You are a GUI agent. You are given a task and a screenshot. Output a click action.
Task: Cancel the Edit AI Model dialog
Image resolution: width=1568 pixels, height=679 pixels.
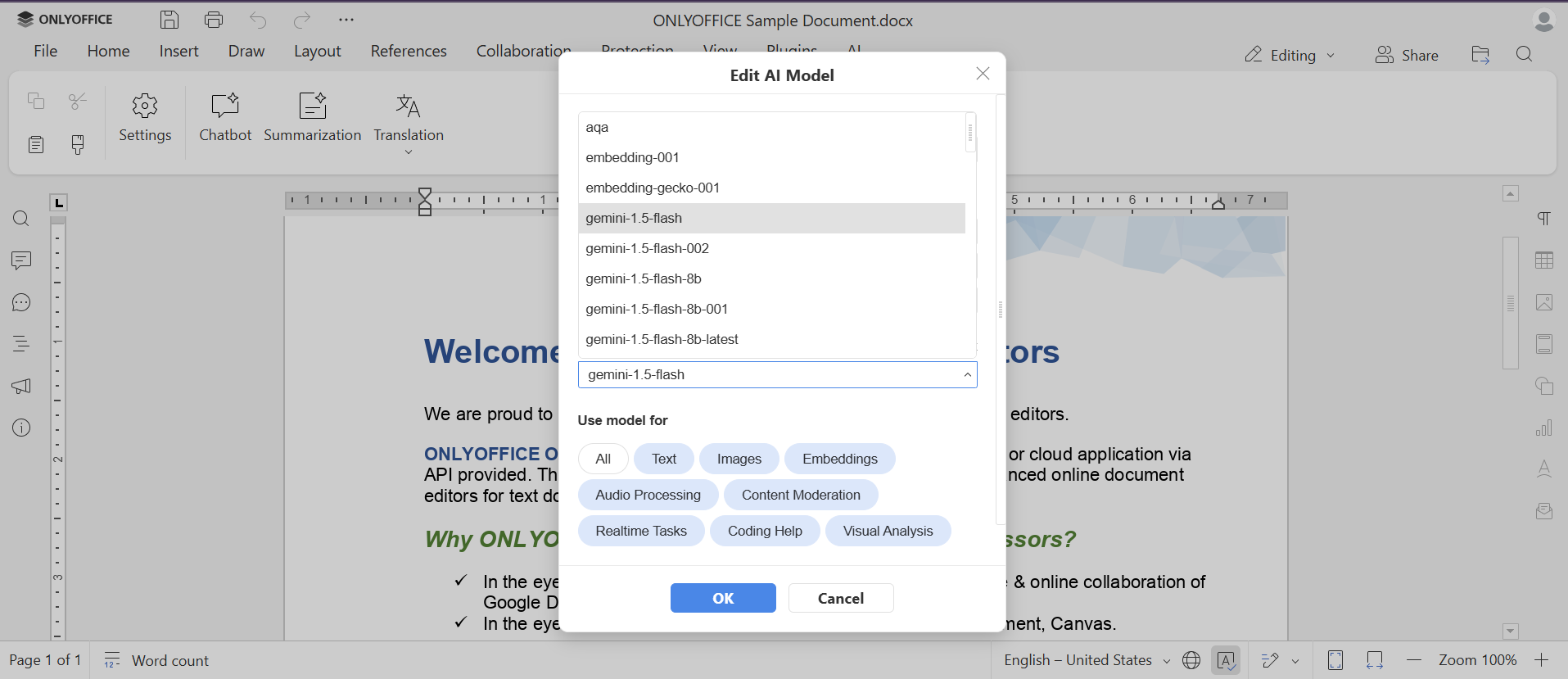point(841,598)
